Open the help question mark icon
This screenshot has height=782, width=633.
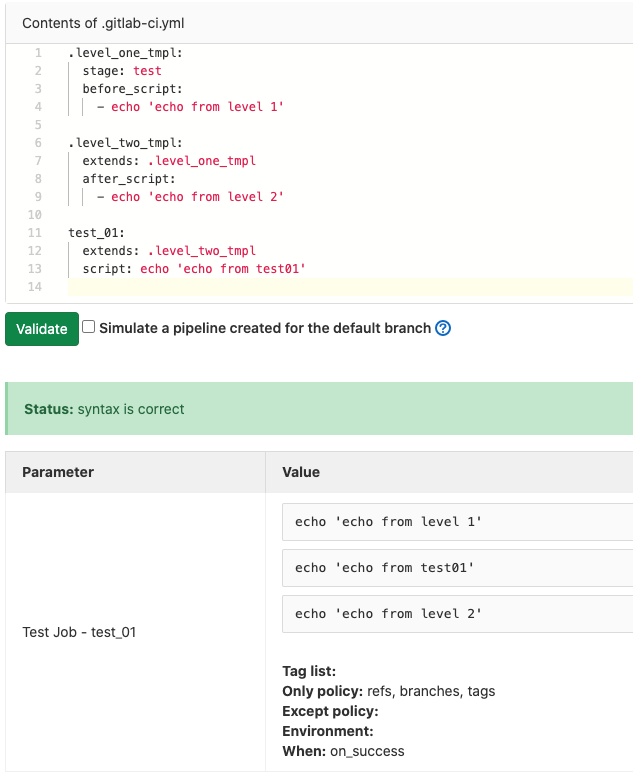[x=443, y=328]
